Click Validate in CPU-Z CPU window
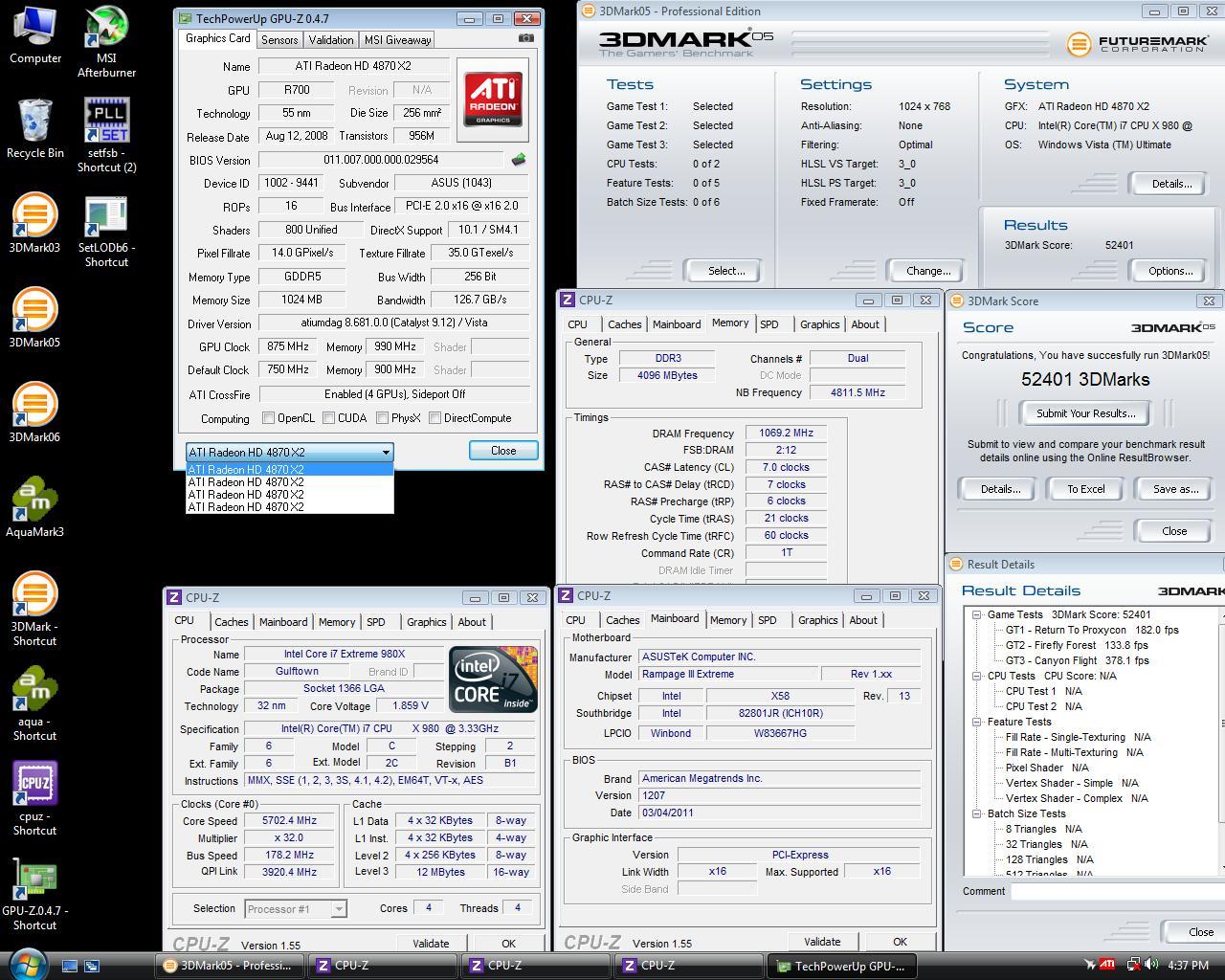This screenshot has width=1225, height=980. [430, 943]
